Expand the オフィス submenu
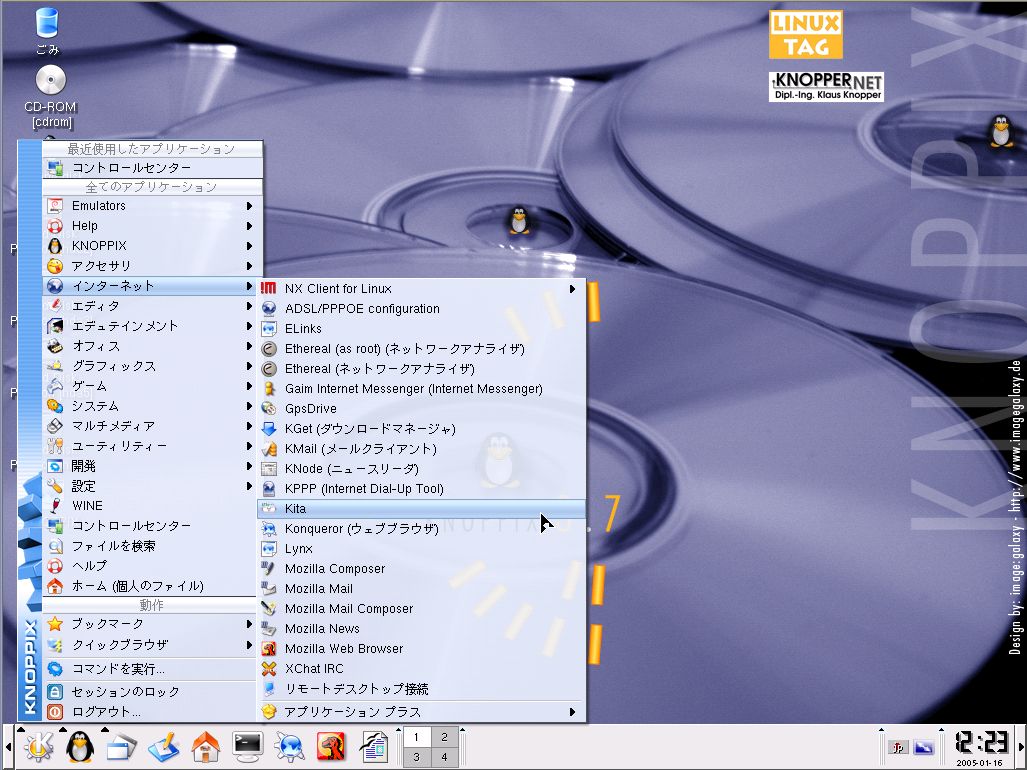 (x=150, y=346)
